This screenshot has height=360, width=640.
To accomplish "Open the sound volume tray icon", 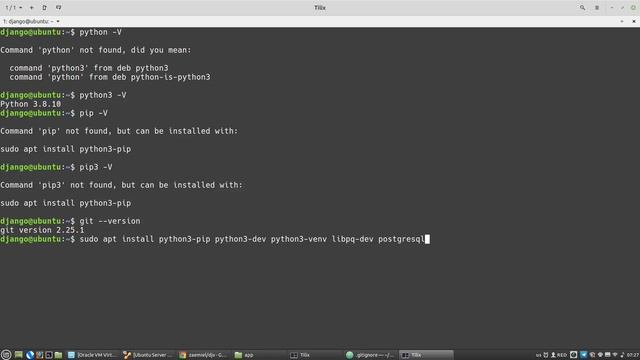I will [622, 355].
